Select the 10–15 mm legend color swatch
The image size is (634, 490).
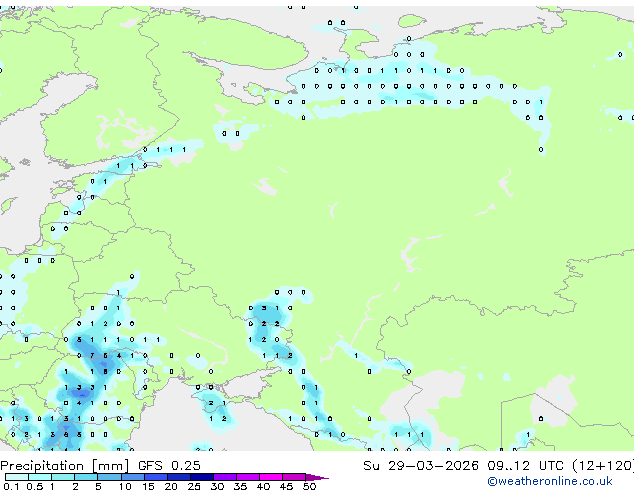pos(132,477)
